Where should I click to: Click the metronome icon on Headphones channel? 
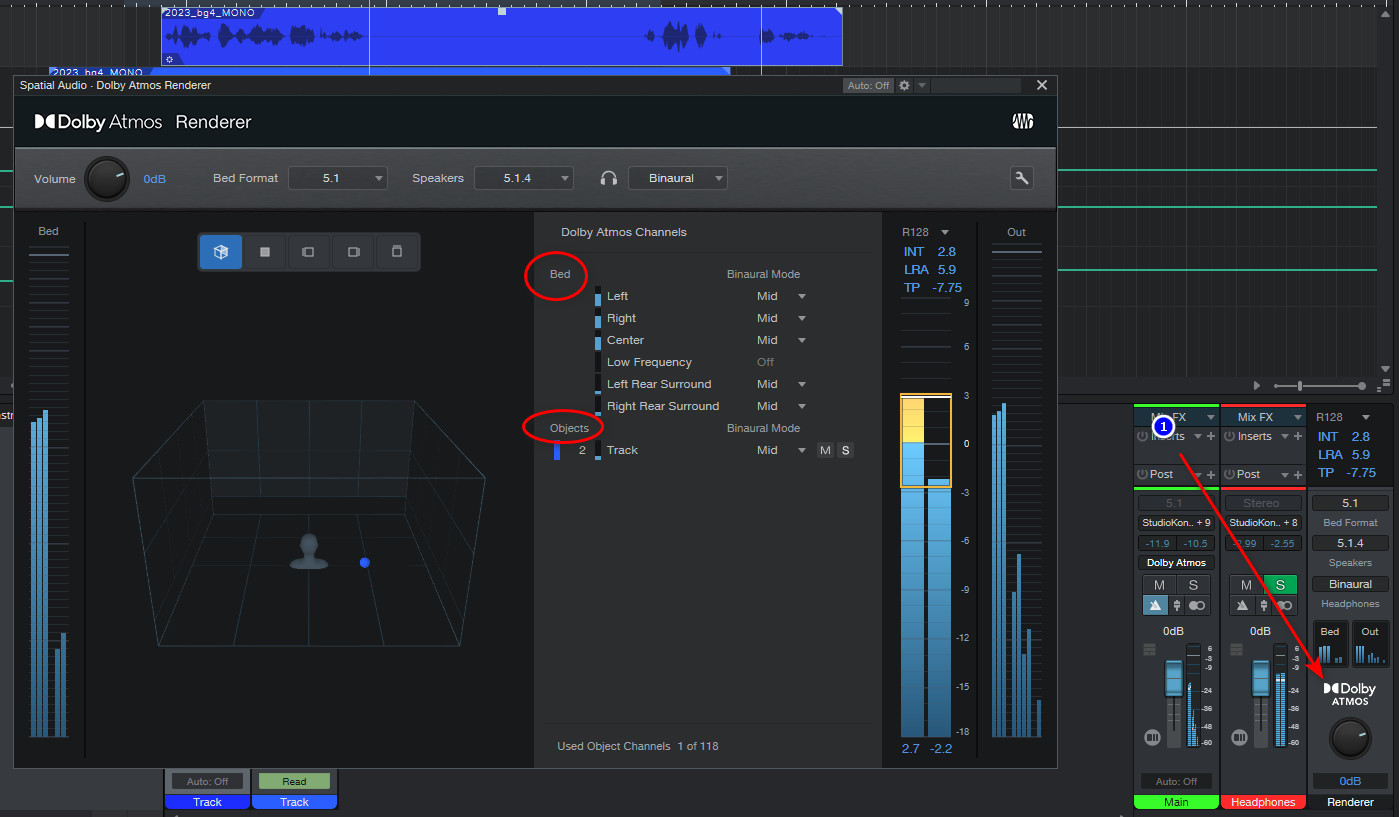pos(1242,605)
